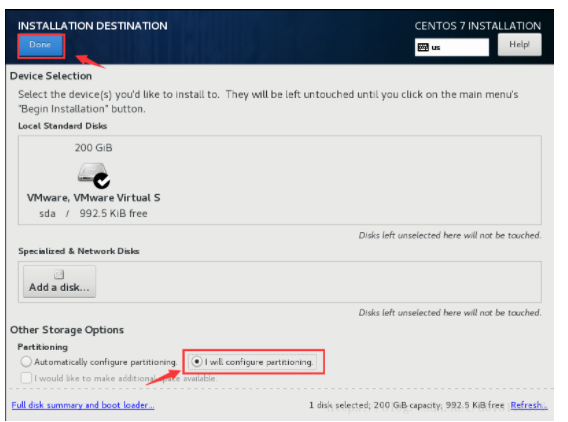Click the 200 GiB disk size label
This screenshot has width=568, height=422.
pos(93,148)
